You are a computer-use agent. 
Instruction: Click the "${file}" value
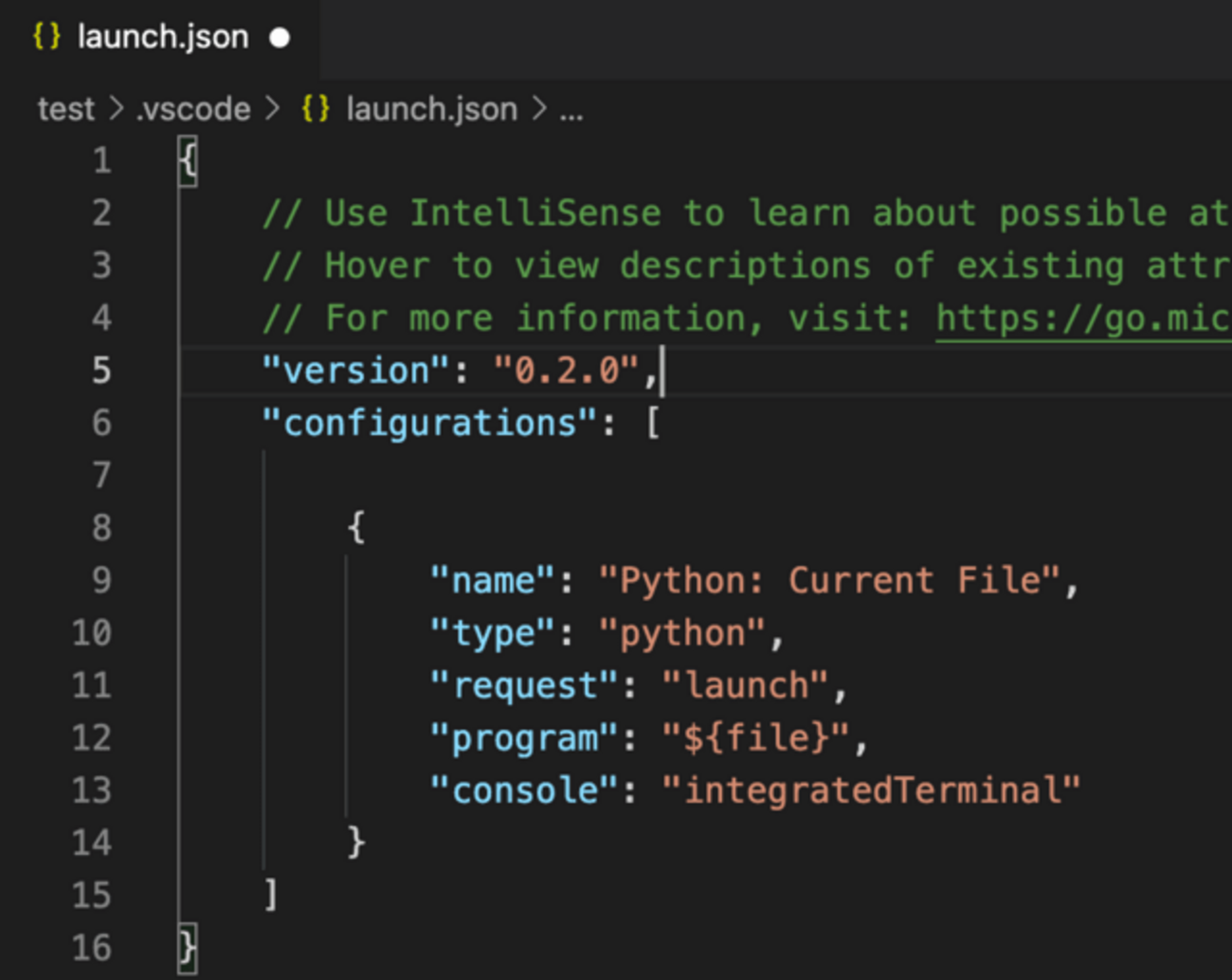pos(756,737)
